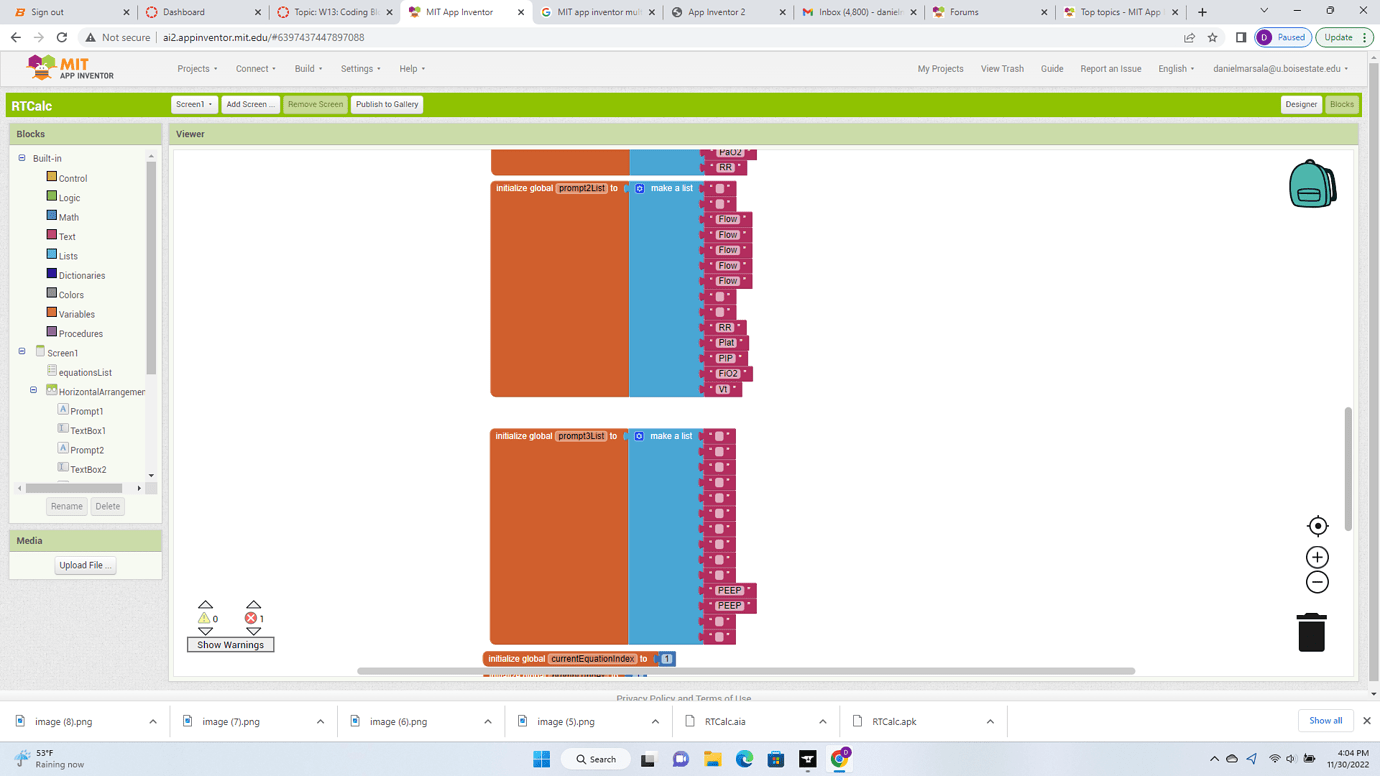Open the Projects menu
This screenshot has height=776, width=1380.
click(x=197, y=69)
